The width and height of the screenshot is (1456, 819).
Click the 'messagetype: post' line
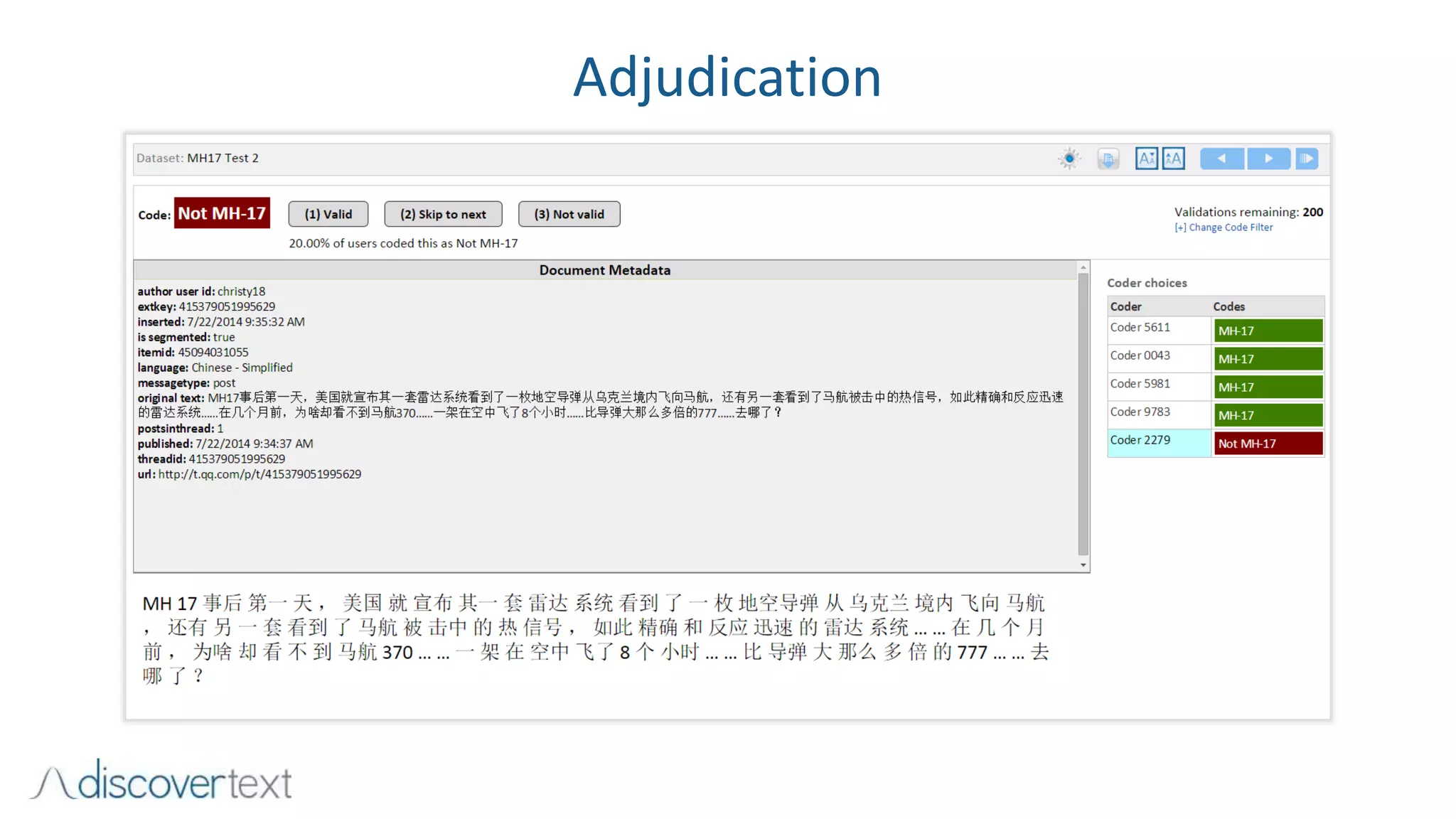(186, 383)
